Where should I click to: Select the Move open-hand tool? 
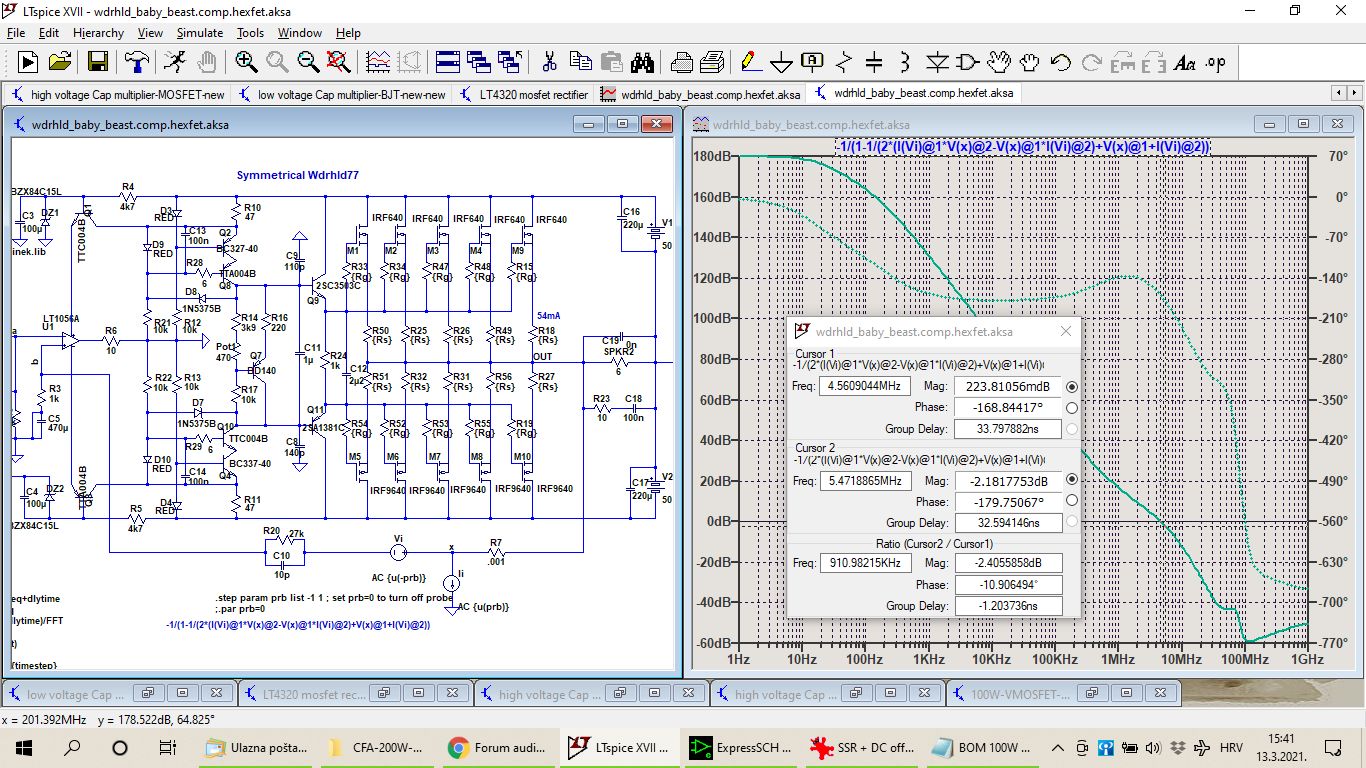coord(998,62)
